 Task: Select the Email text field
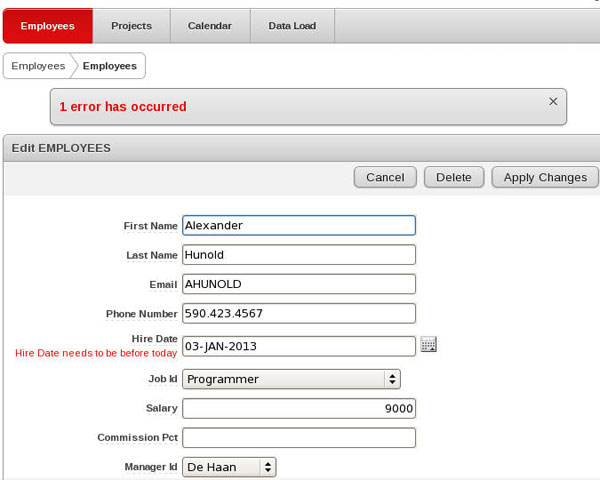pos(298,284)
